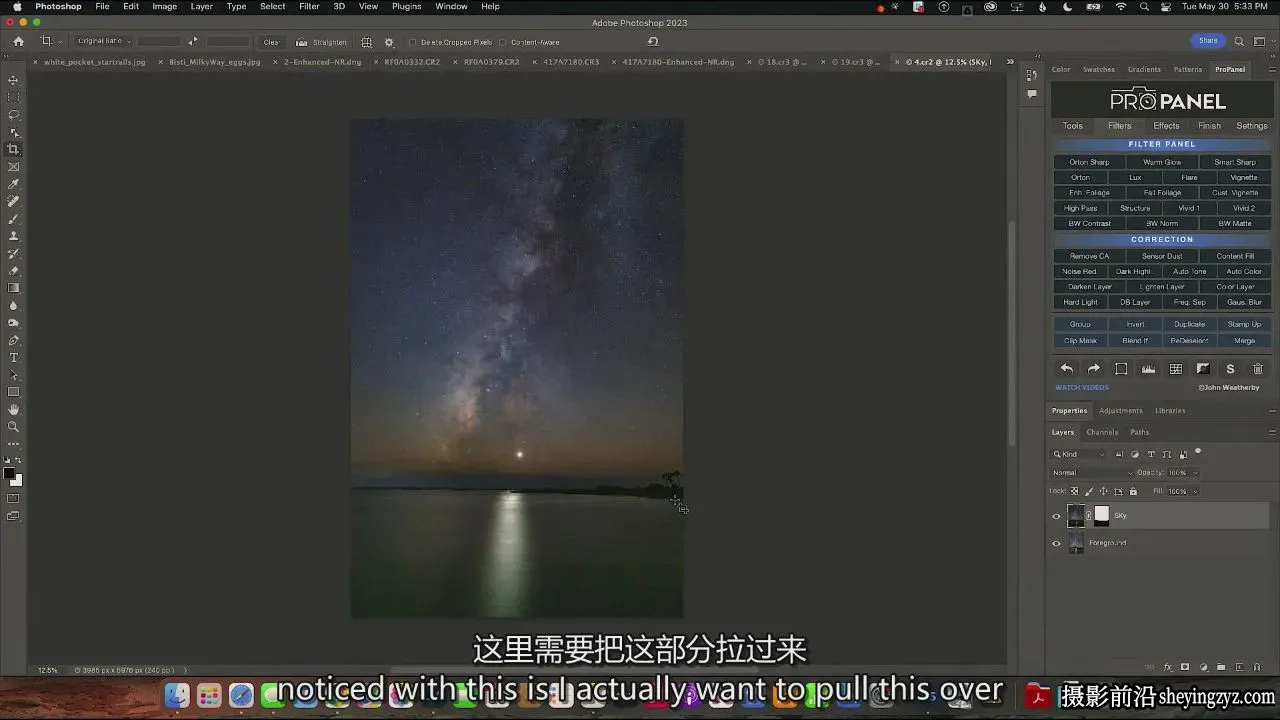1280x720 pixels.
Task: Click the Straighten button
Action: pos(321,42)
